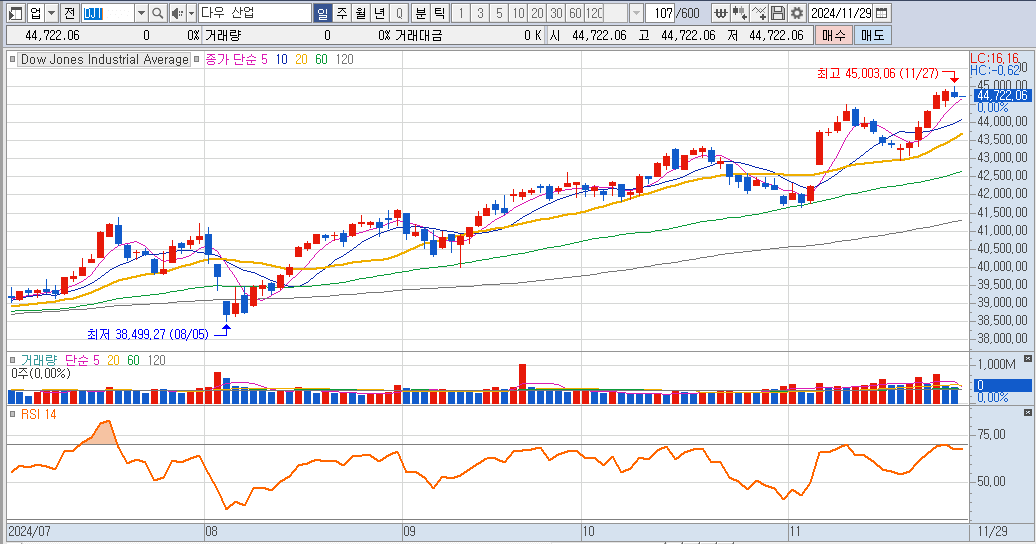Click the candlestick chart-type icon
The width and height of the screenshot is (1036, 544).
pos(740,13)
